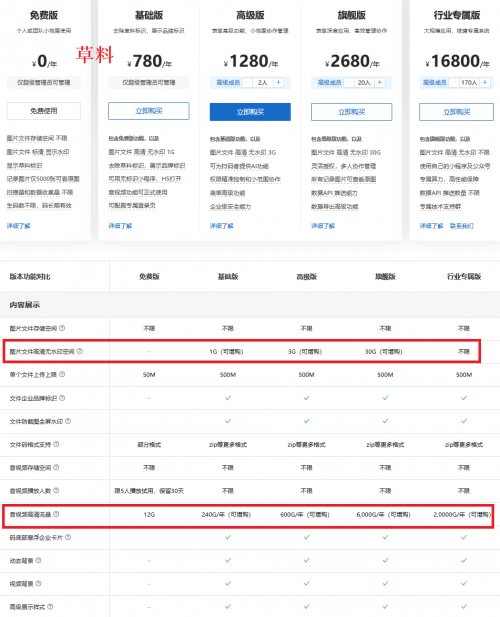
Task: Open 联系我们 link in 行业专属版 card
Action: tap(461, 226)
